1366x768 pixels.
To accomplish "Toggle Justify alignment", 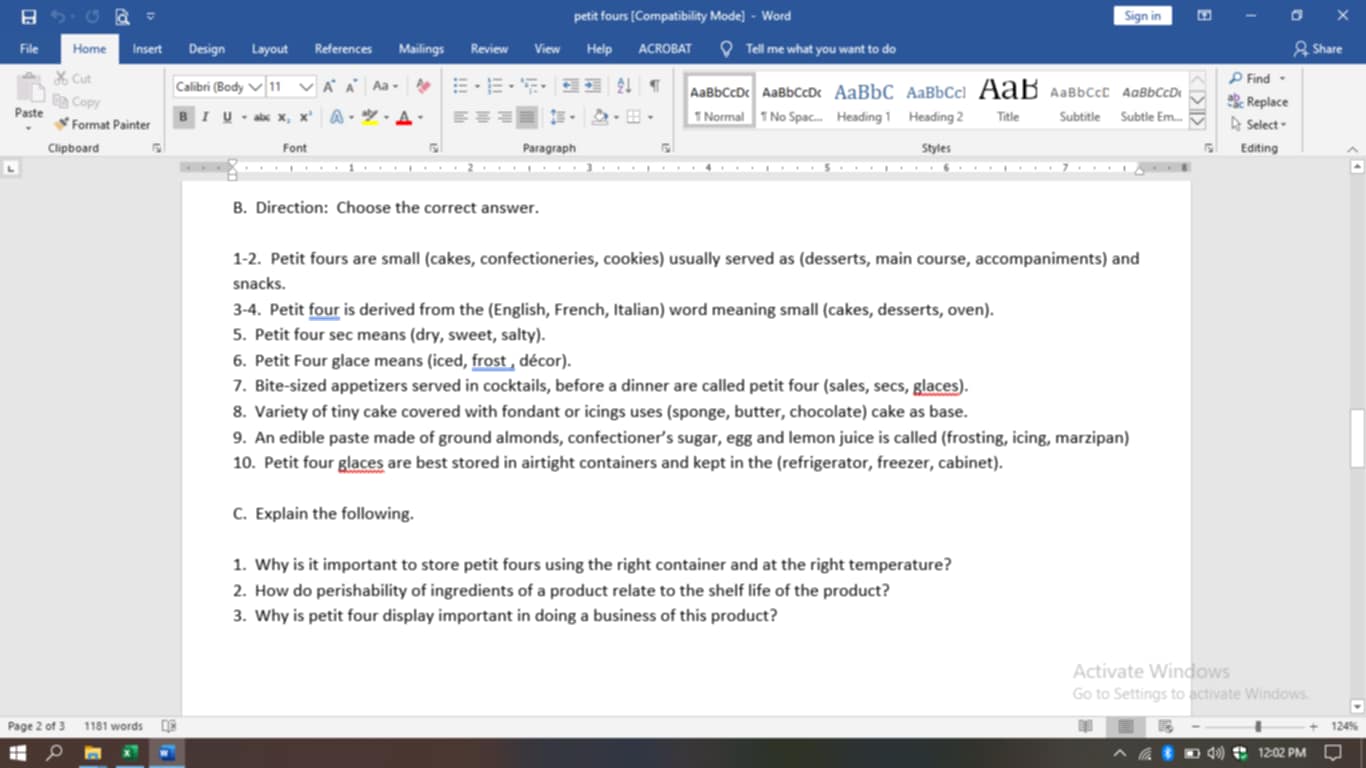I will pyautogui.click(x=527, y=117).
